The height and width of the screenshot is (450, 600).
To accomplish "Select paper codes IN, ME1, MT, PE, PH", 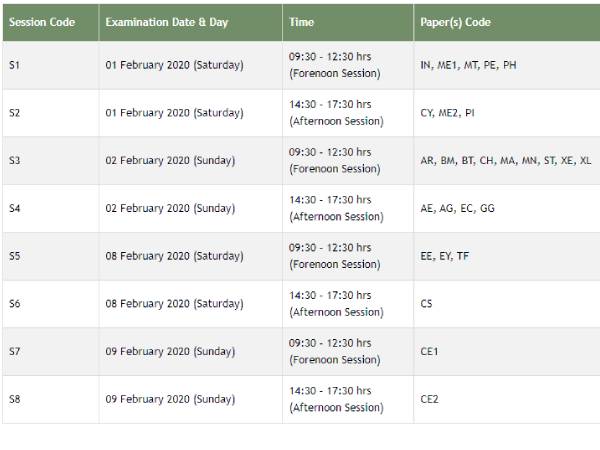I will 468,65.
